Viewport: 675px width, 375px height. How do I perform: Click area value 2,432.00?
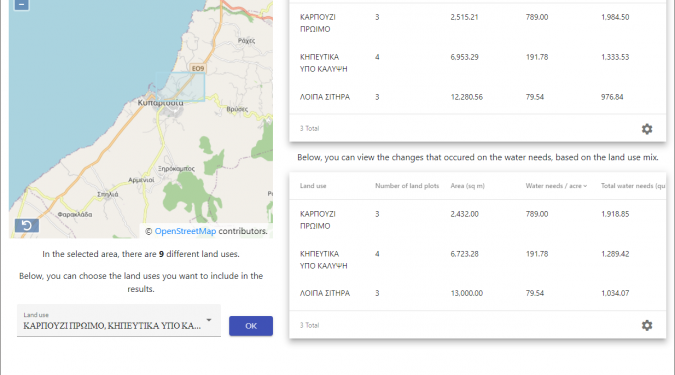coord(464,214)
